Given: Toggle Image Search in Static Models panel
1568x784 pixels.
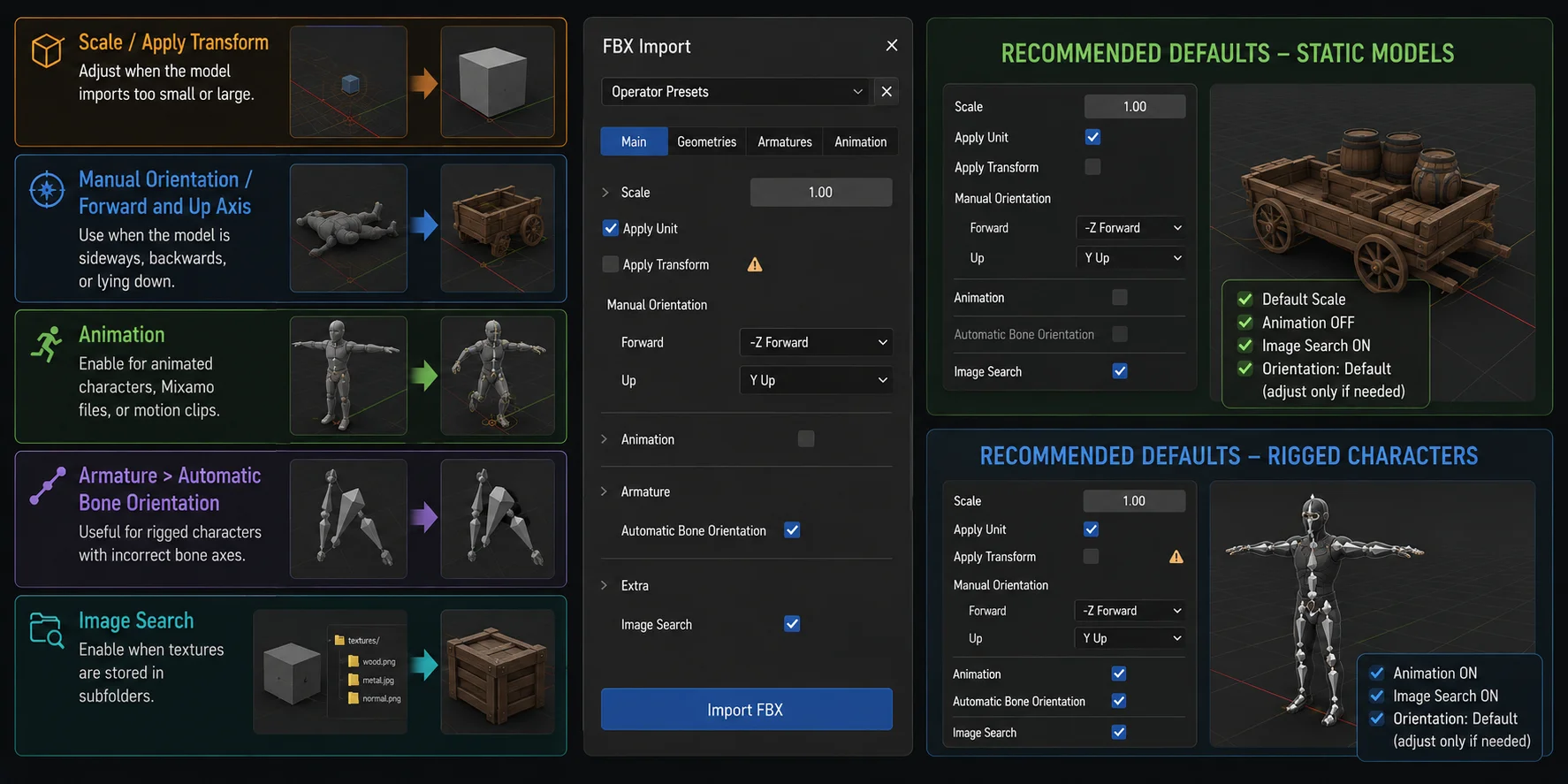Looking at the screenshot, I should pos(1120,371).
